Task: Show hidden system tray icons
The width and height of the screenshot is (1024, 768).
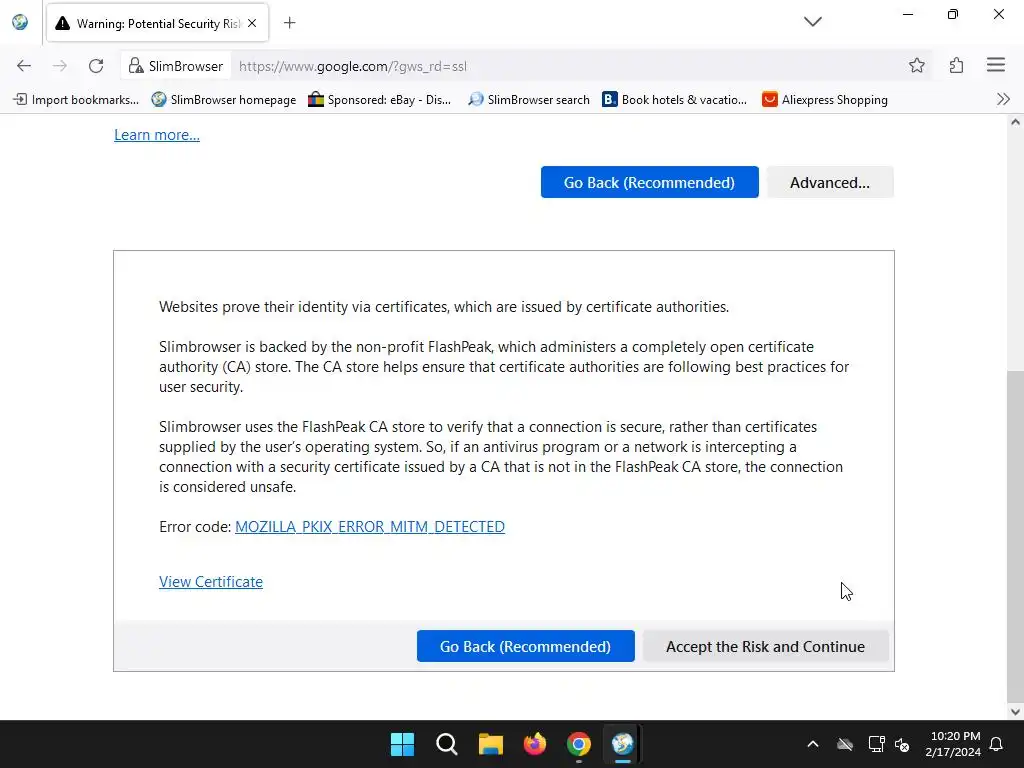Action: pos(812,744)
